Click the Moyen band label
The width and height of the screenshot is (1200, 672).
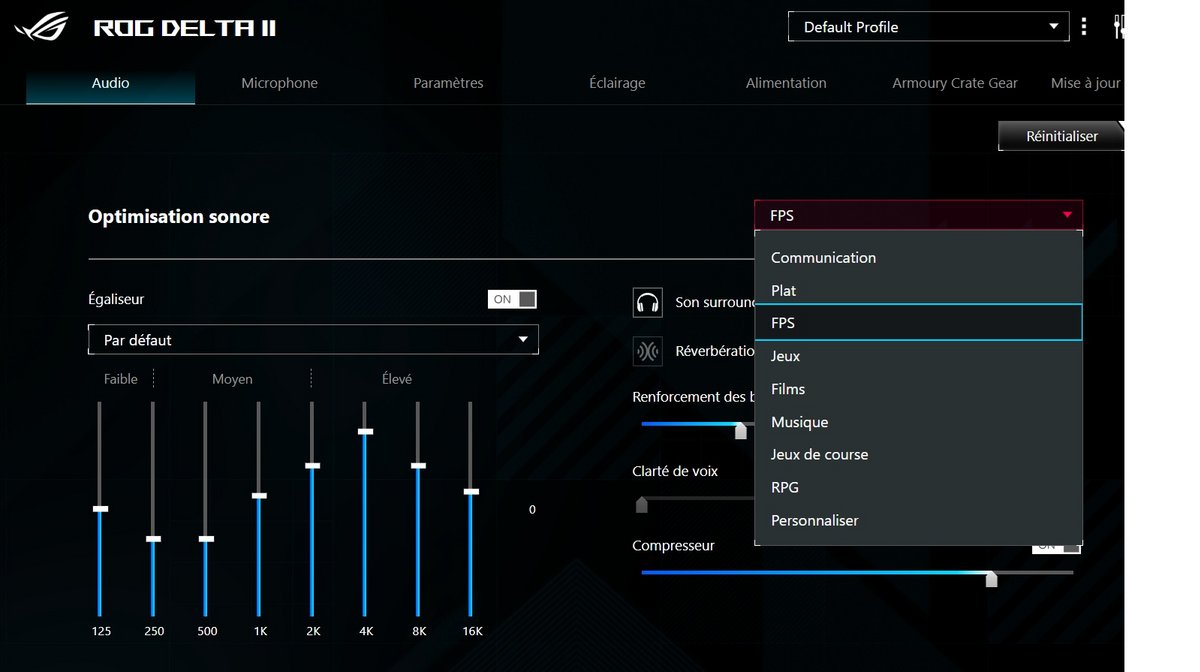click(232, 379)
